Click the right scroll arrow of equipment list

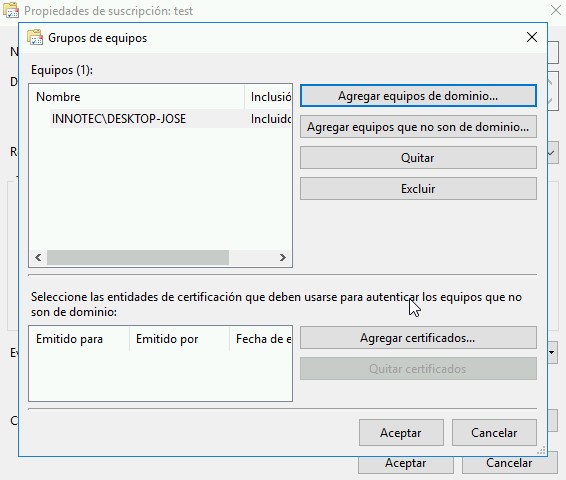283,258
